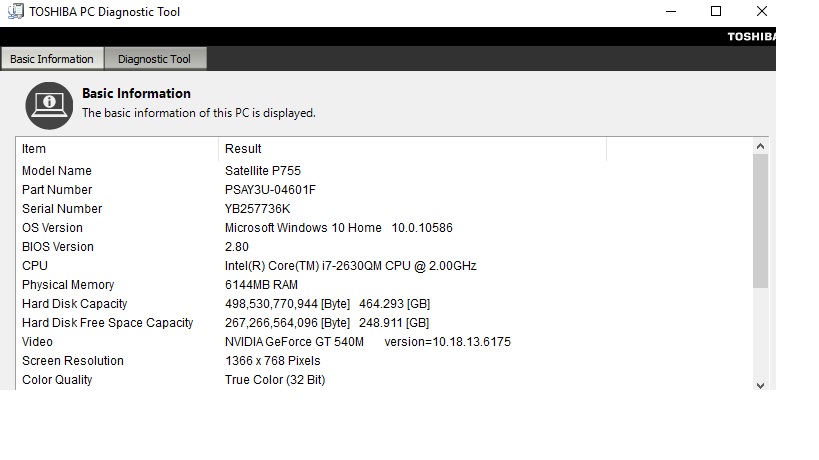Select the True Color (32 Bit) value
Image resolution: width=819 pixels, height=460 pixels.
[275, 380]
